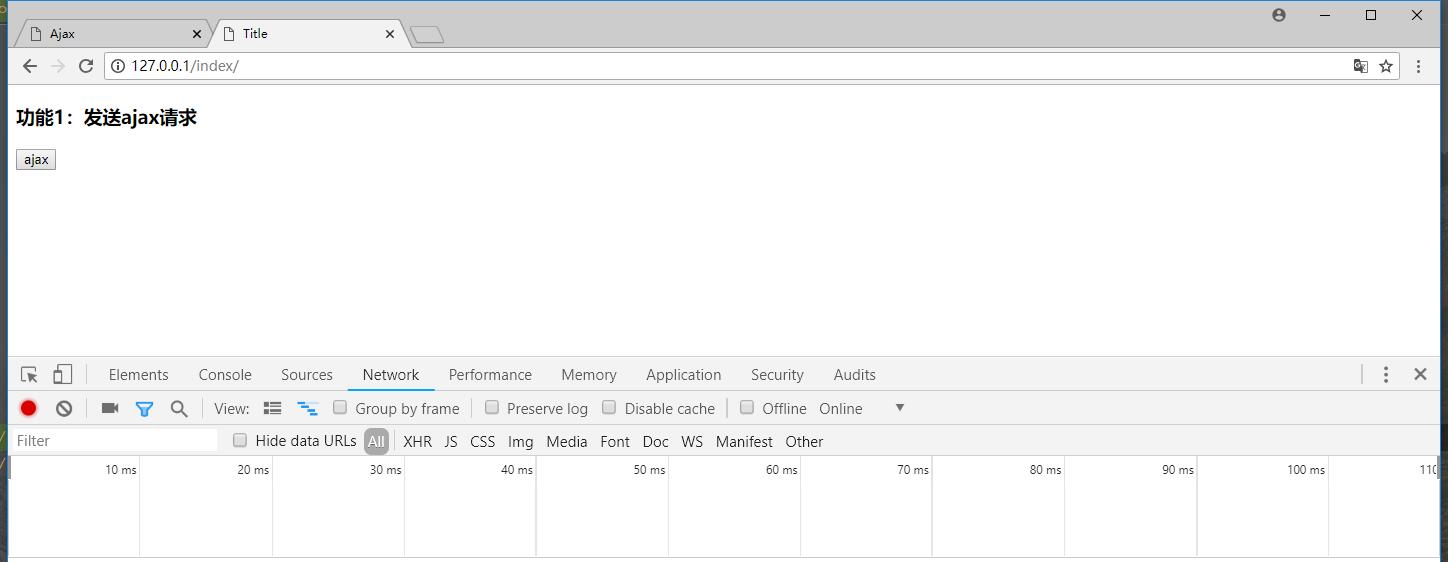Toggle the device toolbar icon

[x=62, y=375]
